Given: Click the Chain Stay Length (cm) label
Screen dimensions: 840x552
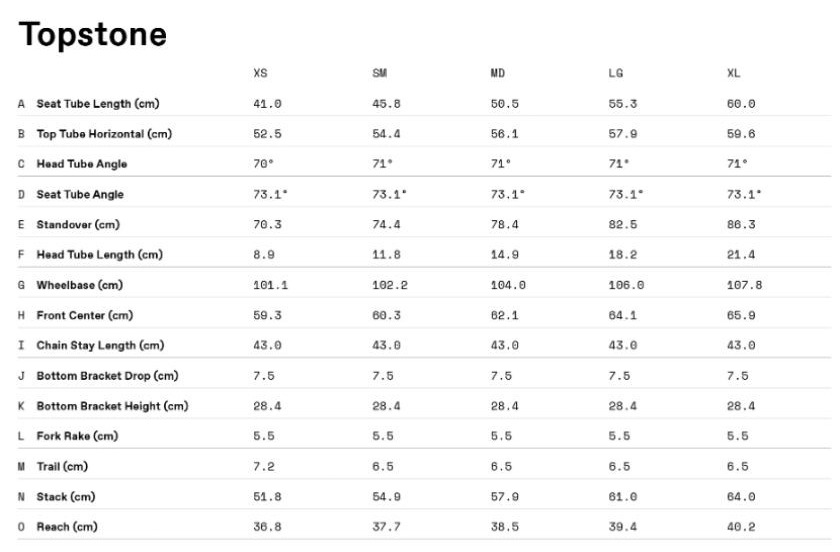Looking at the screenshot, I should click(x=100, y=346).
